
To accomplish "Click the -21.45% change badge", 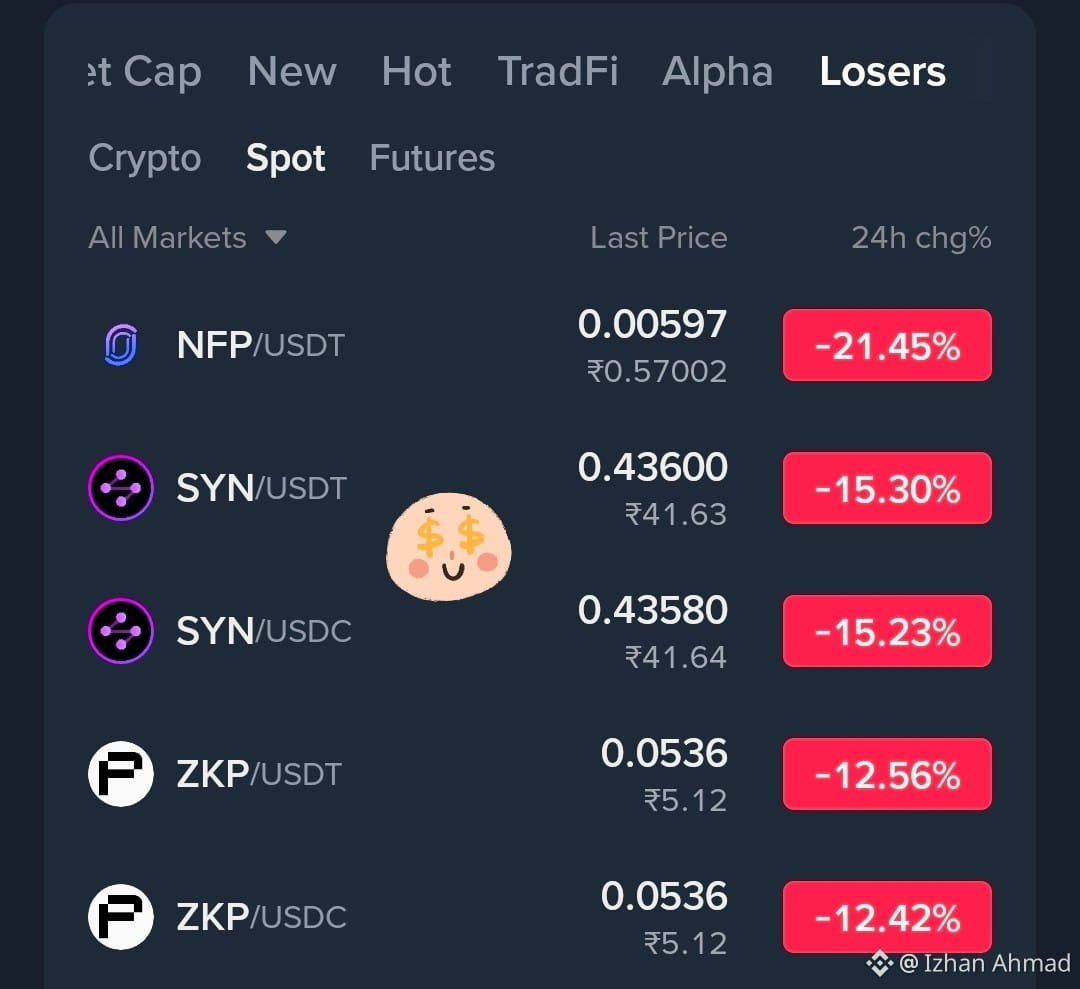I will 887,345.
